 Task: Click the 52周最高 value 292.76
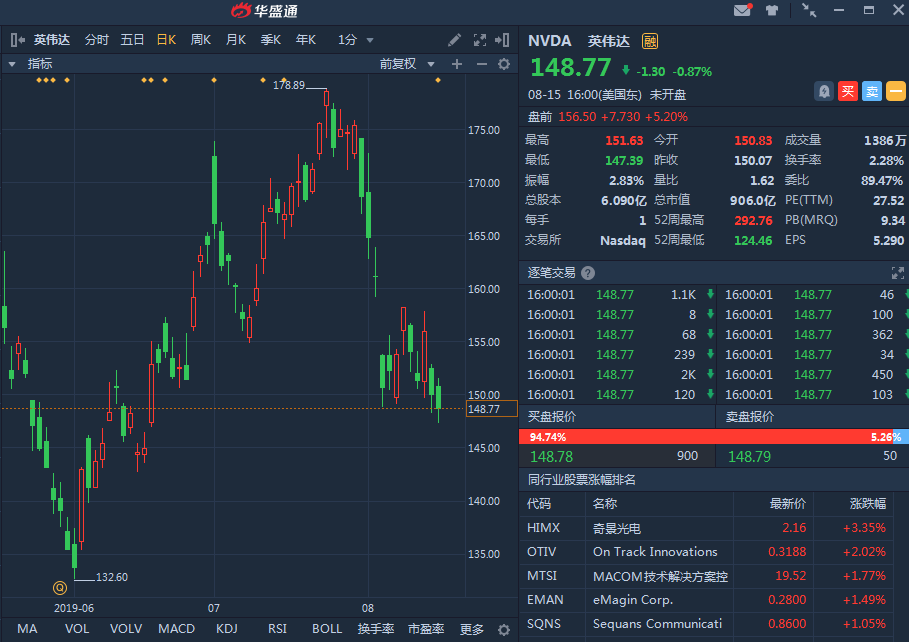coord(753,220)
